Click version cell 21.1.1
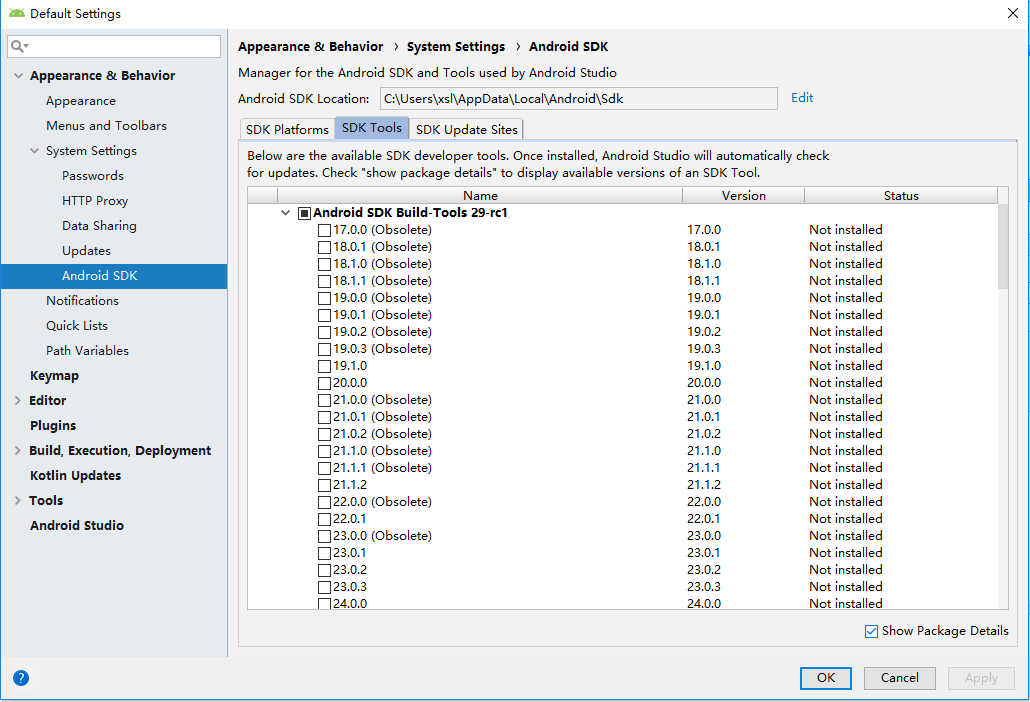This screenshot has width=1030, height=702. (704, 468)
